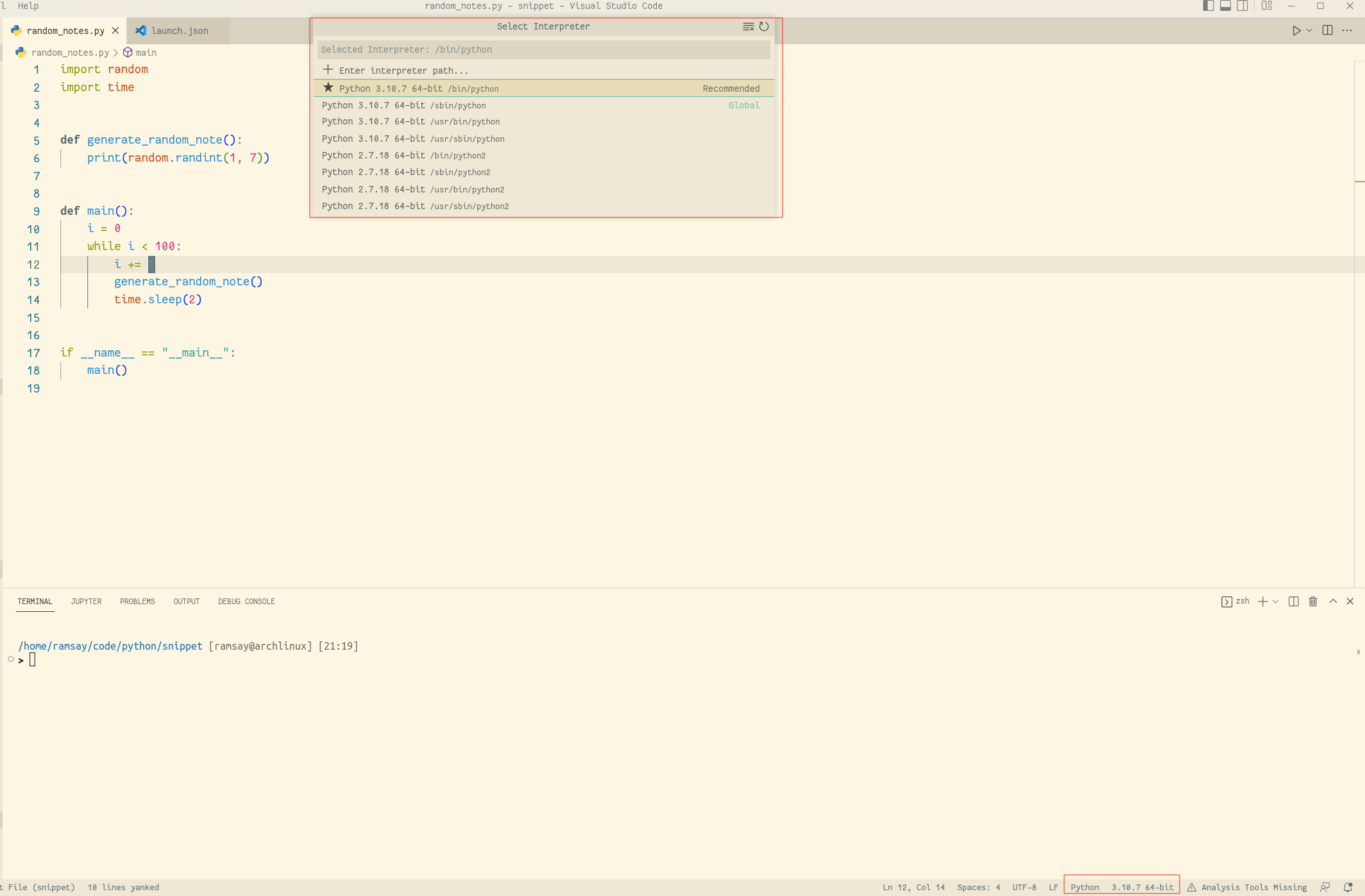Expand new terminal launch profile dropdown

(1275, 601)
